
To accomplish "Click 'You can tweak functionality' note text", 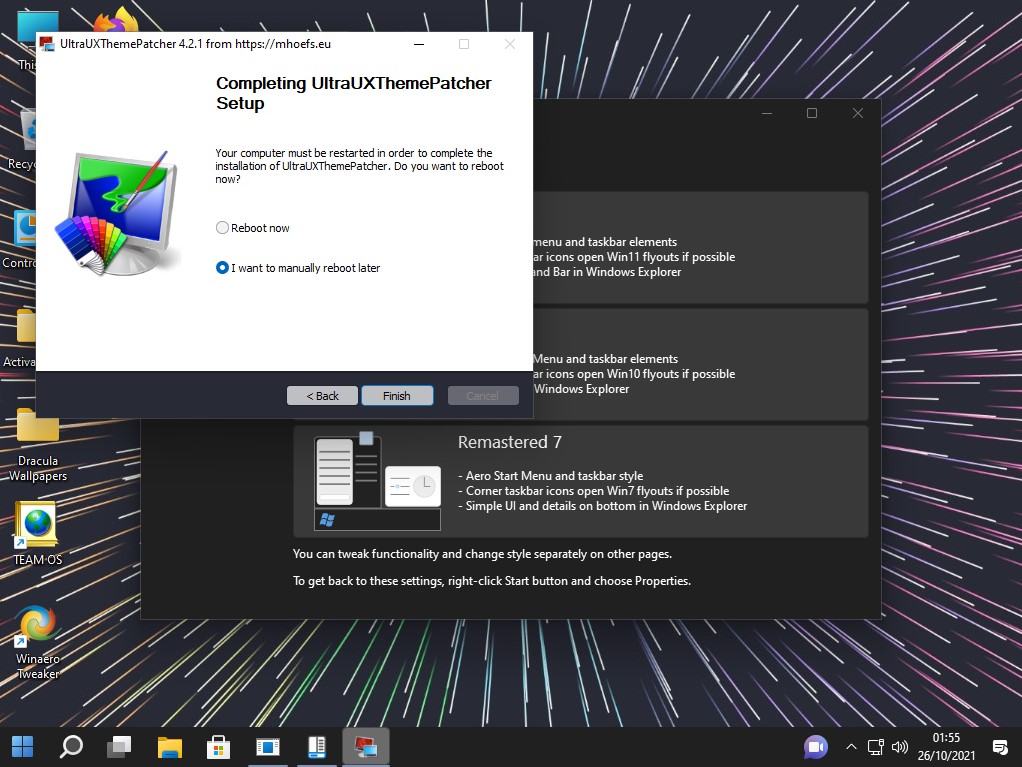I will pyautogui.click(x=482, y=554).
